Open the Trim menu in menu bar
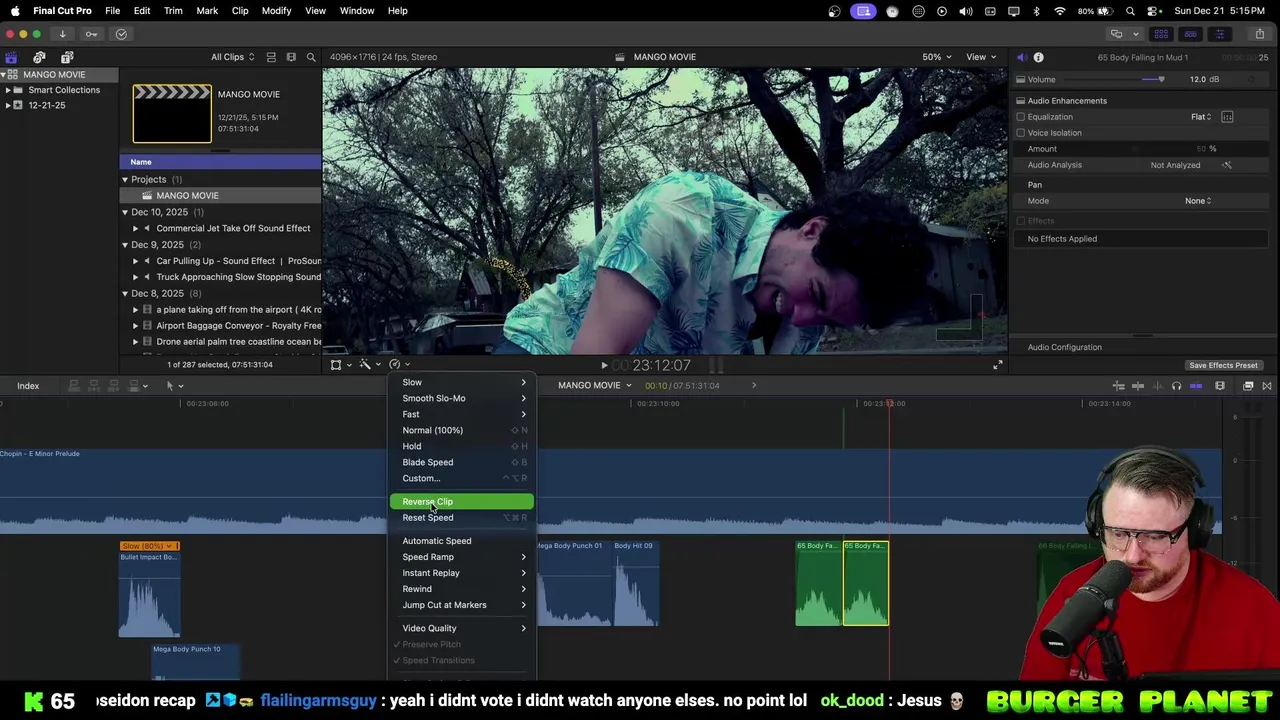The height and width of the screenshot is (720, 1280). pyautogui.click(x=173, y=11)
